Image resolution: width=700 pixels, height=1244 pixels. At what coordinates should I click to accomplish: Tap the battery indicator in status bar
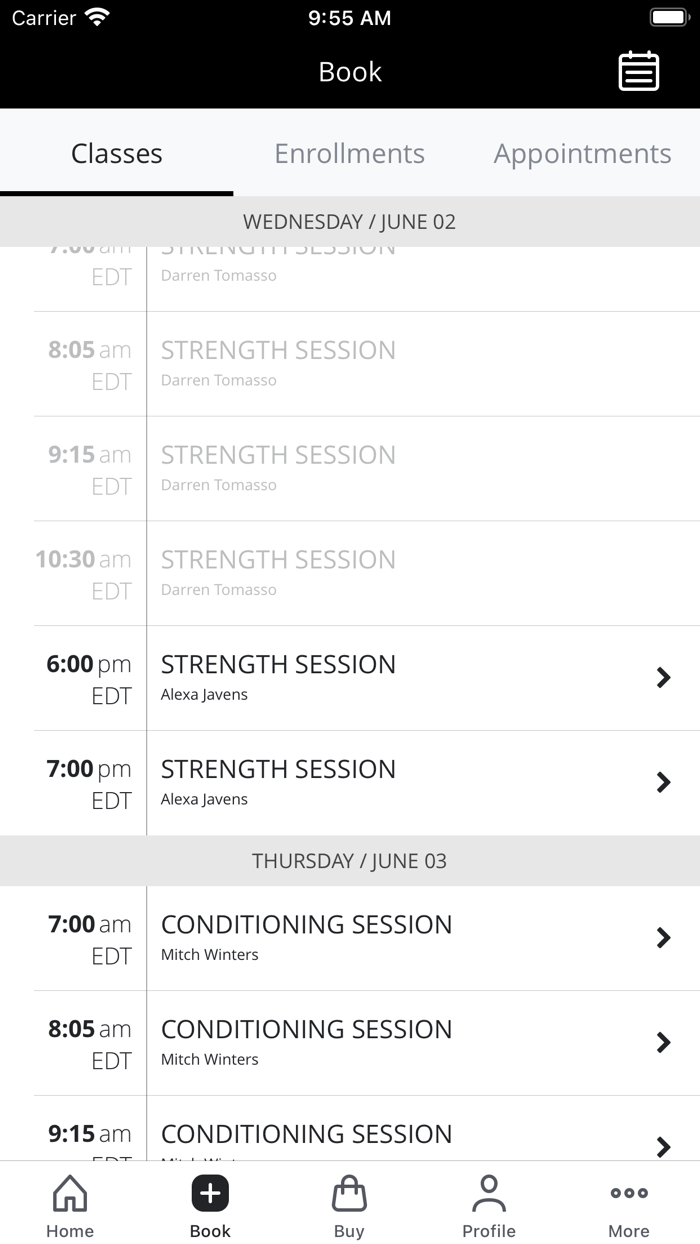tap(668, 15)
